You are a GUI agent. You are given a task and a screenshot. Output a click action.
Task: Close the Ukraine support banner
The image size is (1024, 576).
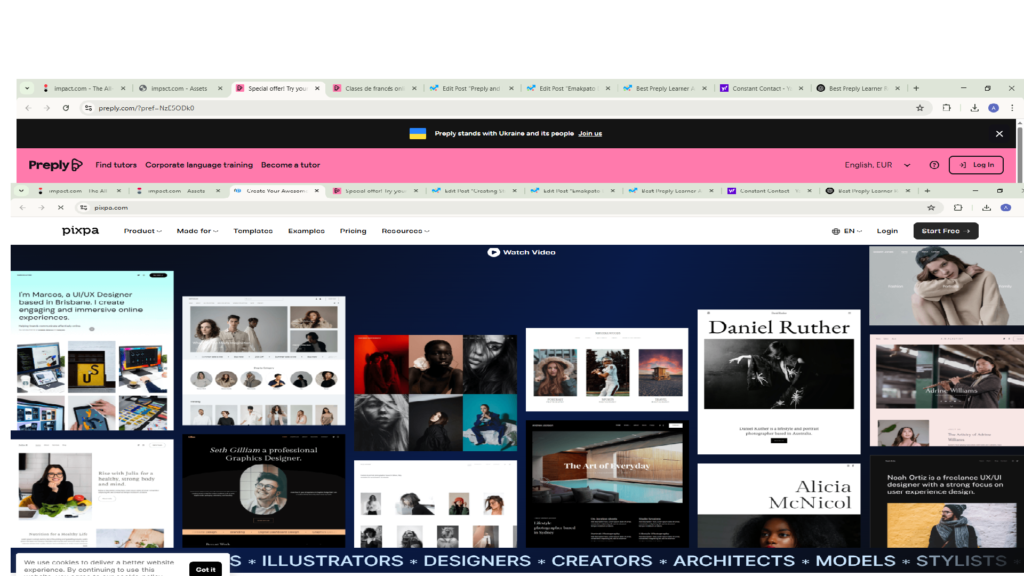pyautogui.click(x=998, y=133)
